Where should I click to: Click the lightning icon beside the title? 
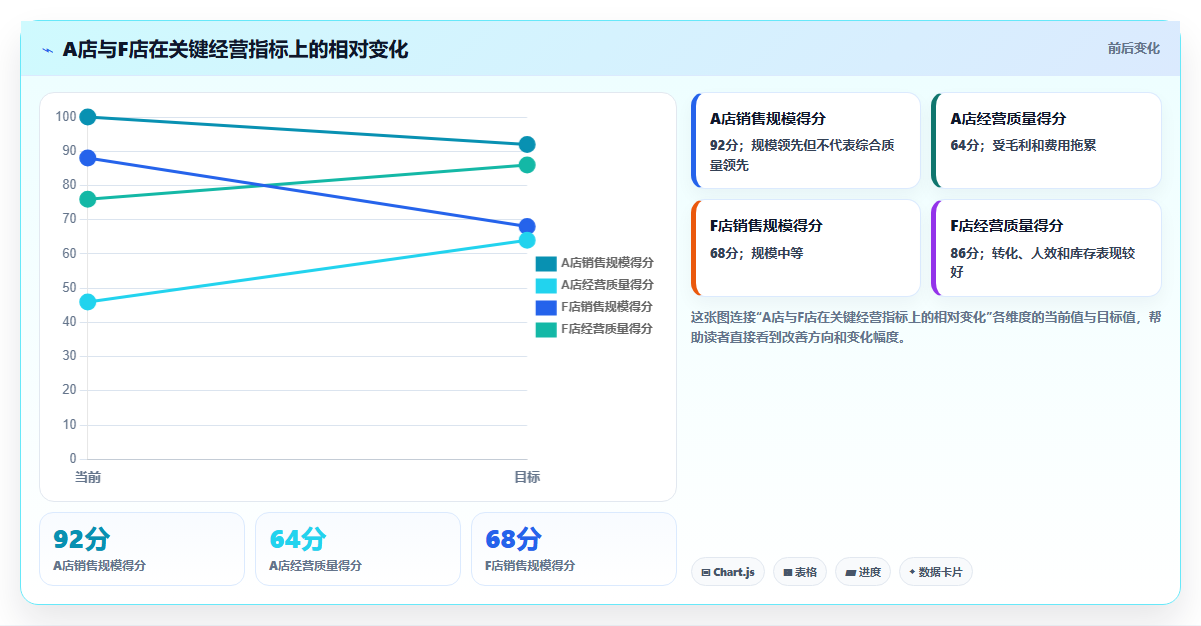[x=48, y=50]
